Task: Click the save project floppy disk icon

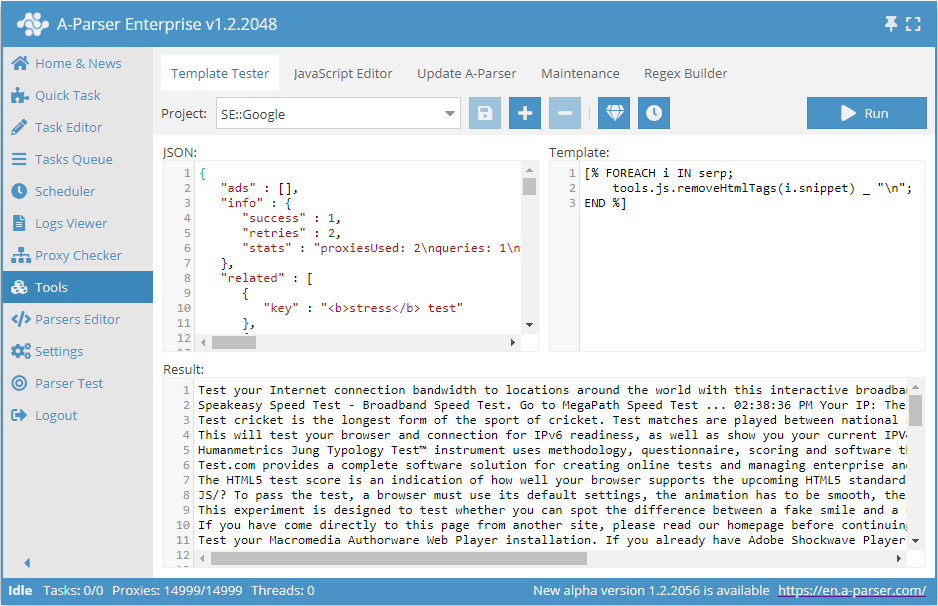Action: click(485, 113)
